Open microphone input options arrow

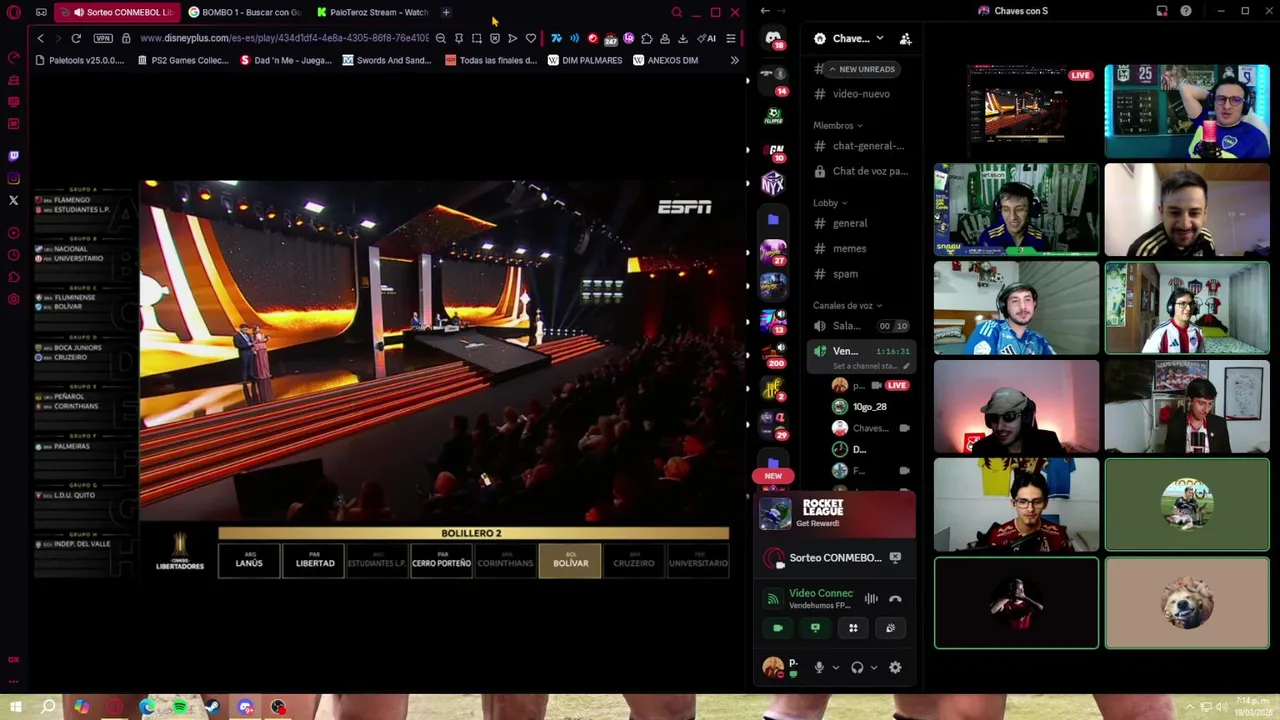pos(835,668)
